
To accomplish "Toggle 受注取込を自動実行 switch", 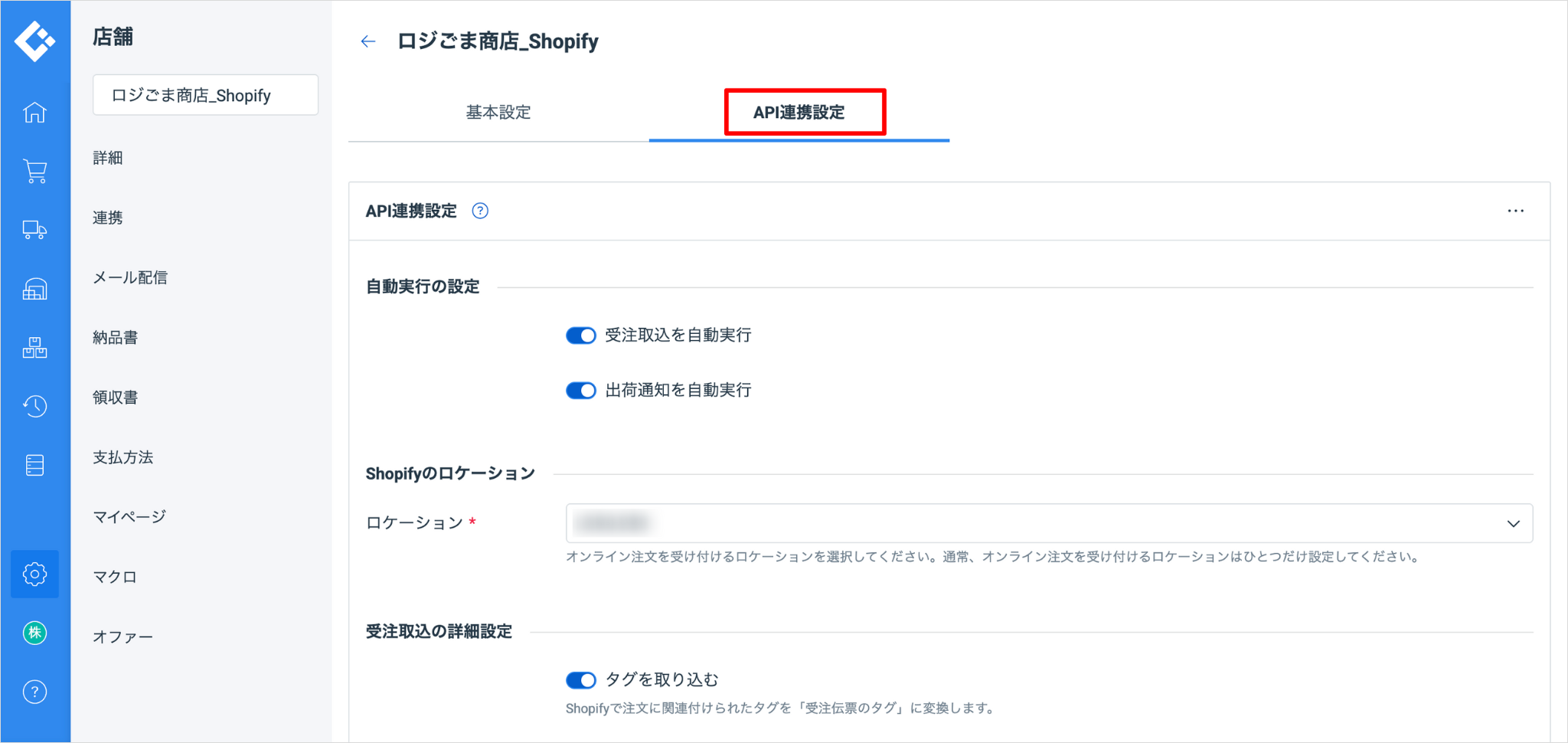I will pyautogui.click(x=580, y=335).
